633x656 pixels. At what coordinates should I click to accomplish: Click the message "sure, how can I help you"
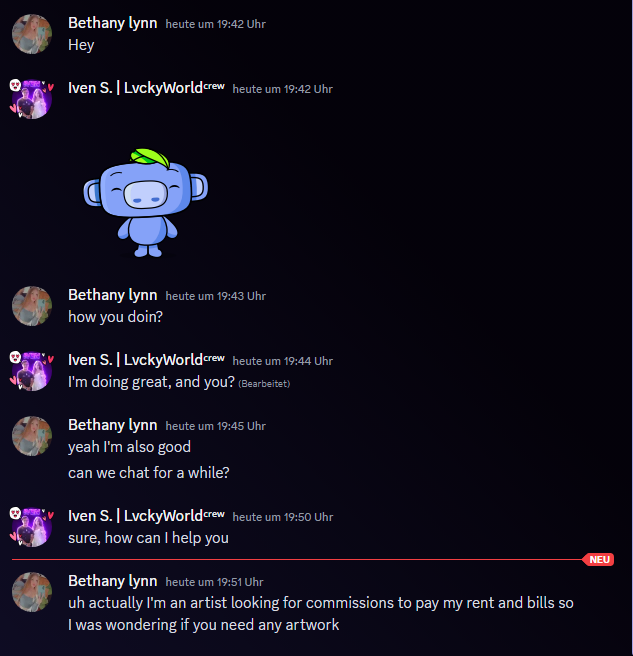(148, 538)
